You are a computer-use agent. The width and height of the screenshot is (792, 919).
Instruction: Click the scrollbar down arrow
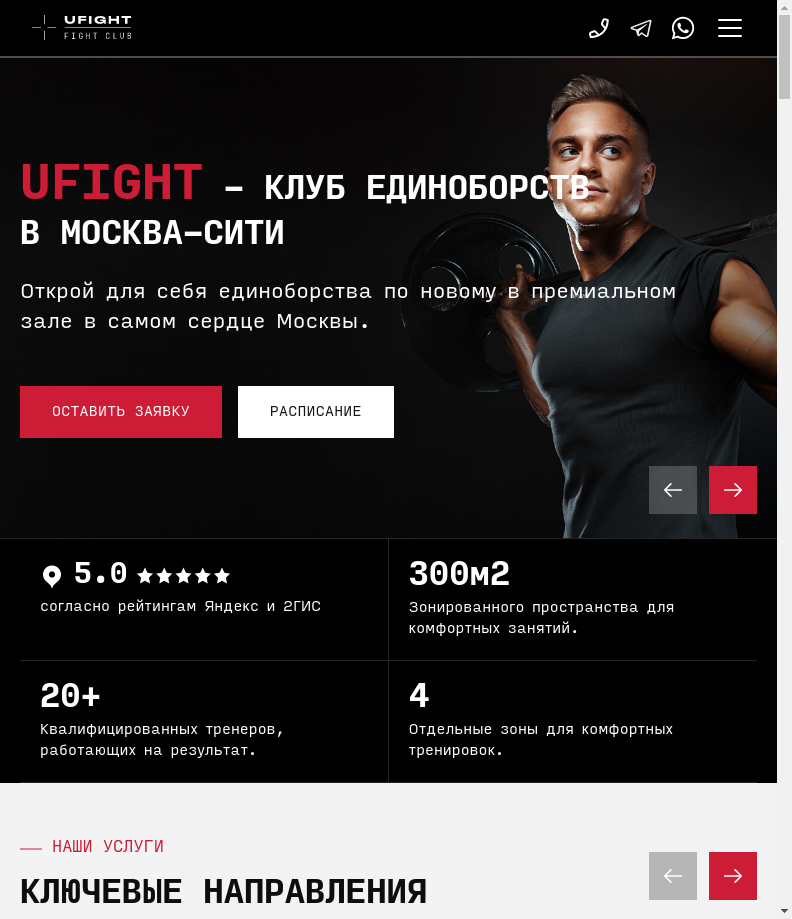coord(784,911)
